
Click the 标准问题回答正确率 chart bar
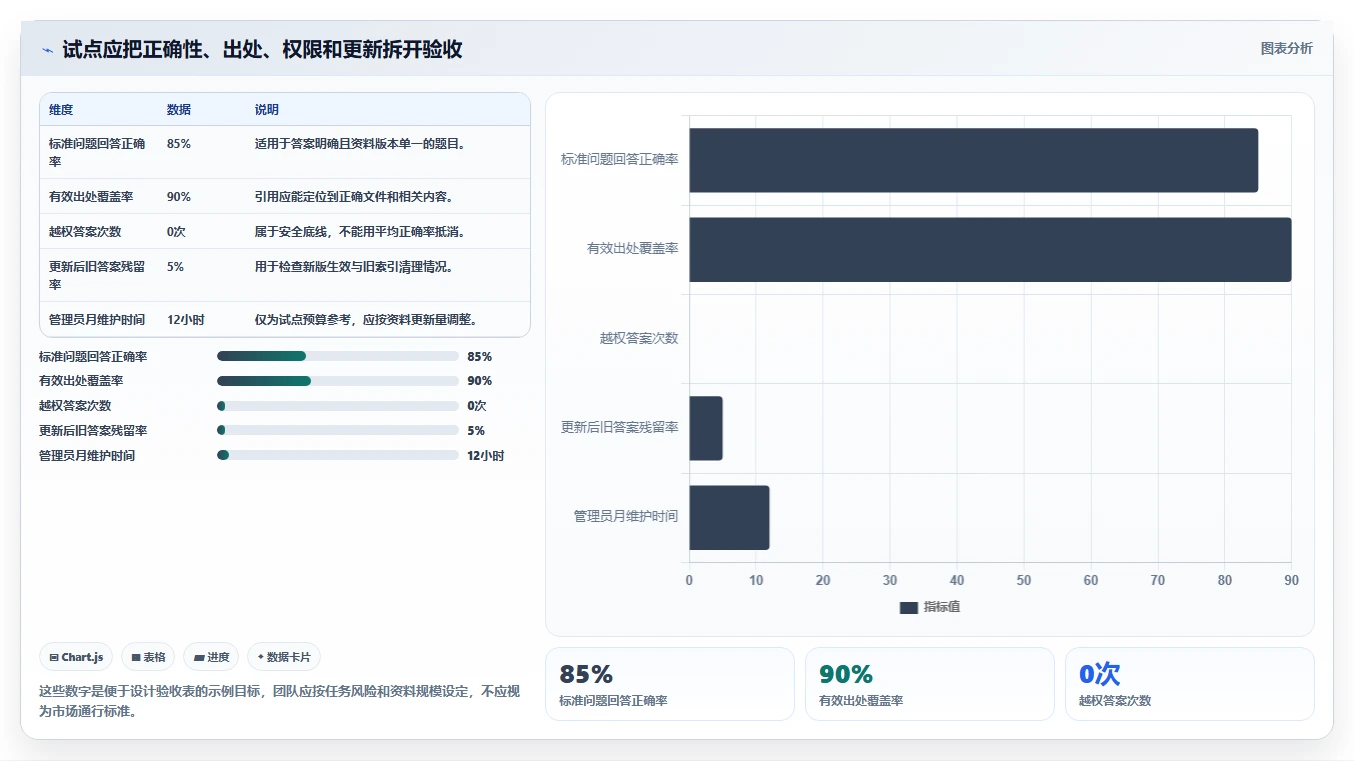point(973,160)
